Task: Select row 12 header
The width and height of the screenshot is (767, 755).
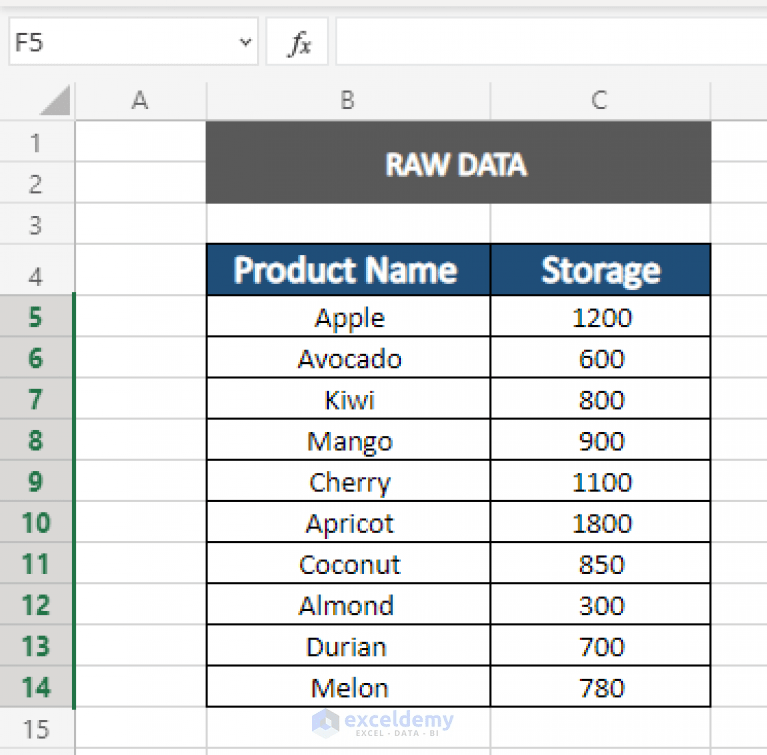Action: coord(36,604)
